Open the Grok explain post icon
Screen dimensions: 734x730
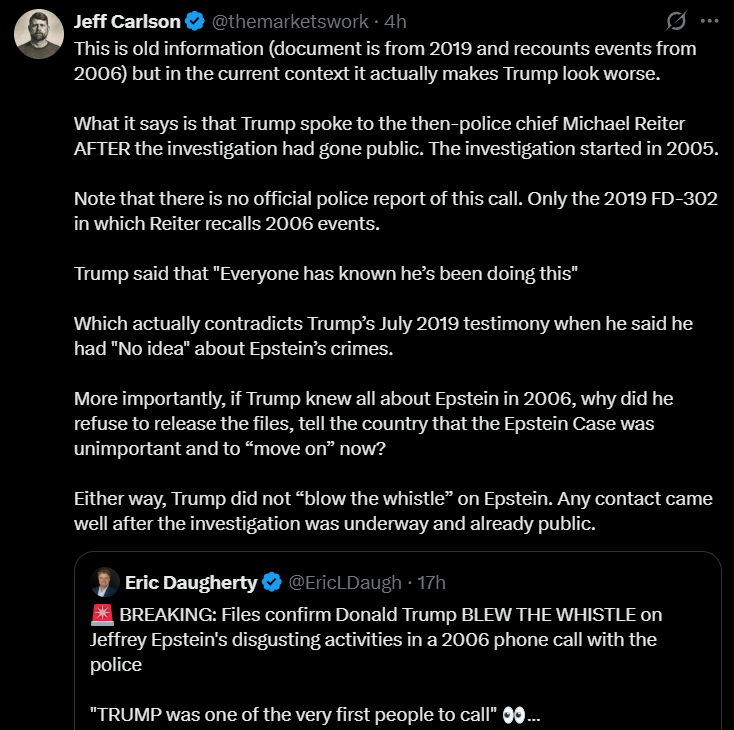point(676,21)
